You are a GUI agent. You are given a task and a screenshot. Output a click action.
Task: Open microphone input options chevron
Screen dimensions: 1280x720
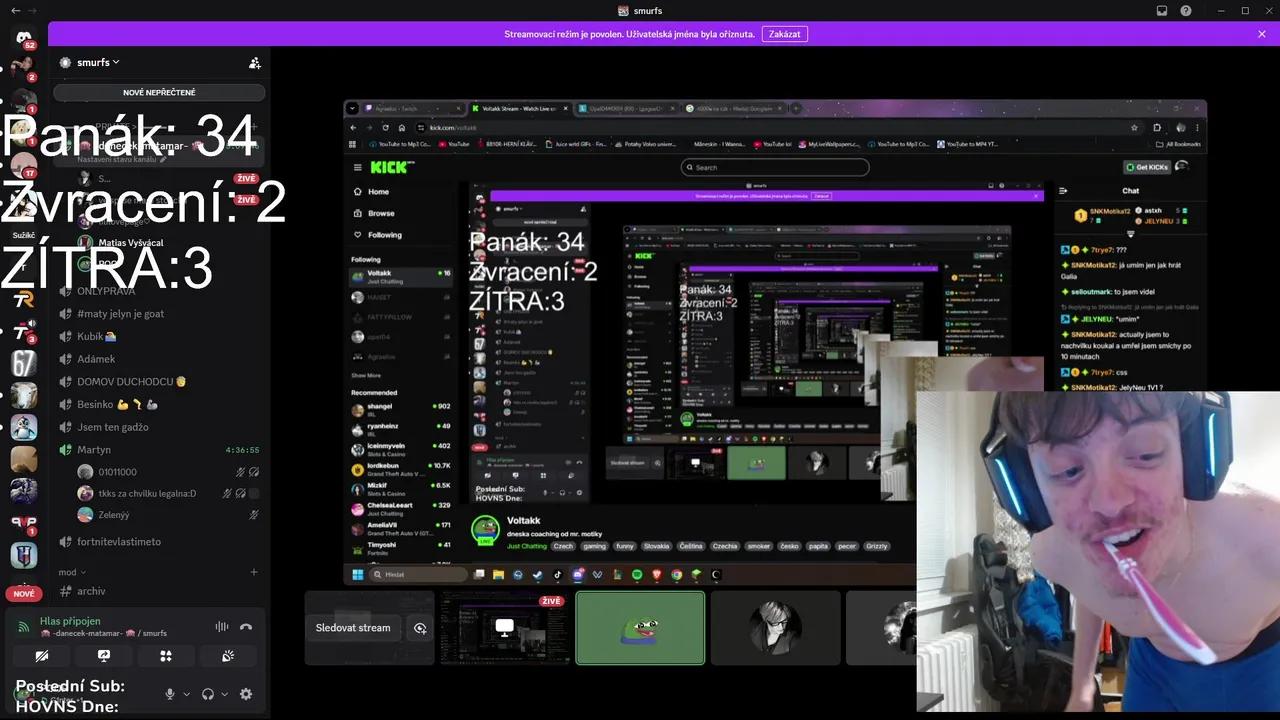click(x=186, y=694)
